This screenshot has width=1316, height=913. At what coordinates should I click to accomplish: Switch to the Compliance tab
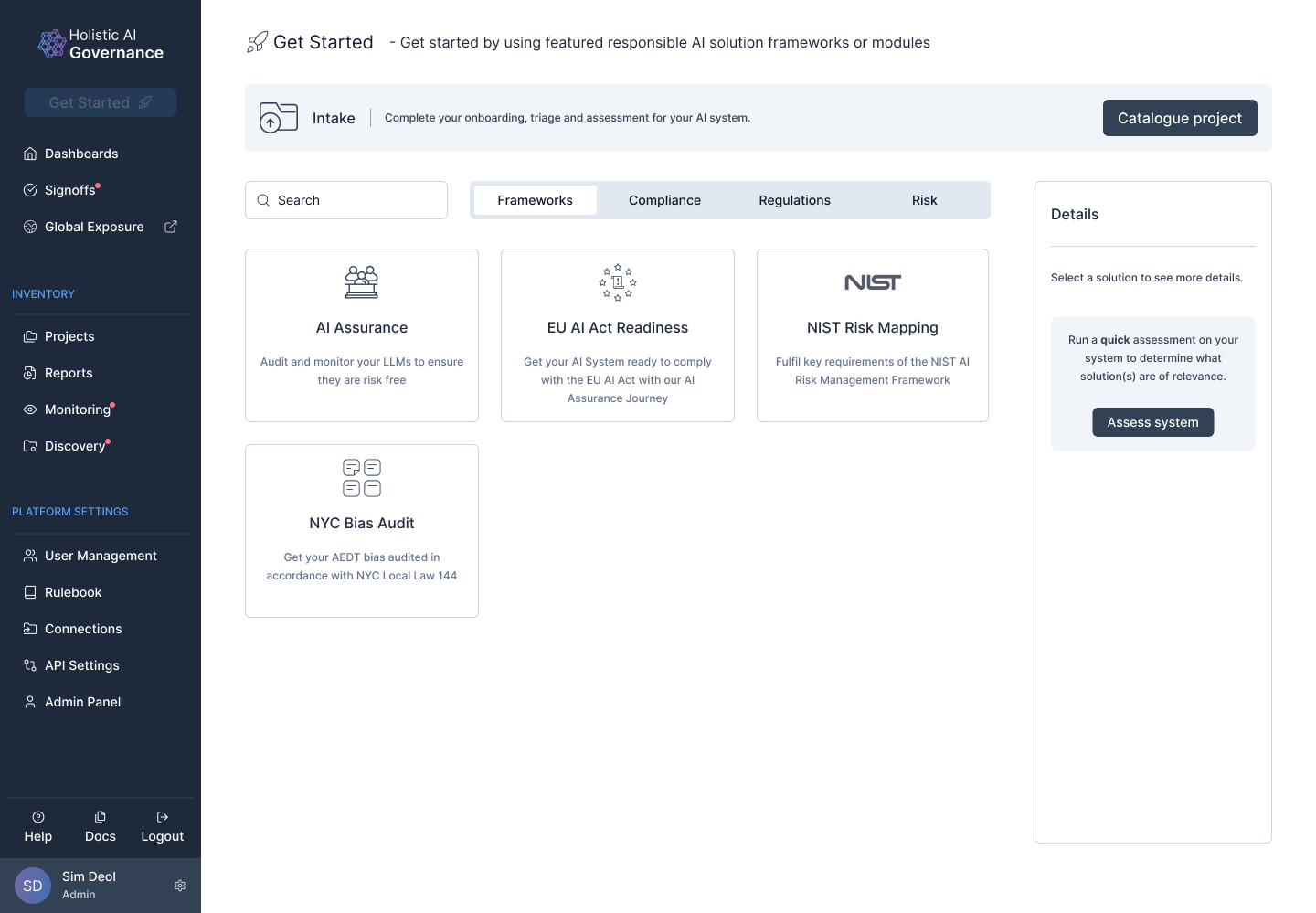664,200
